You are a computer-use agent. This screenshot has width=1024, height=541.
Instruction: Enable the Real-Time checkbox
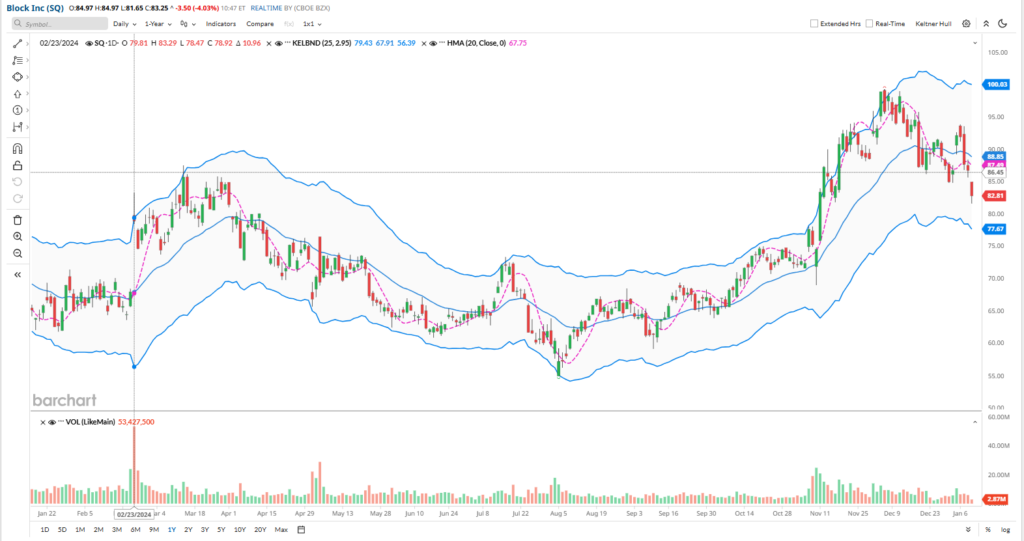coord(870,23)
